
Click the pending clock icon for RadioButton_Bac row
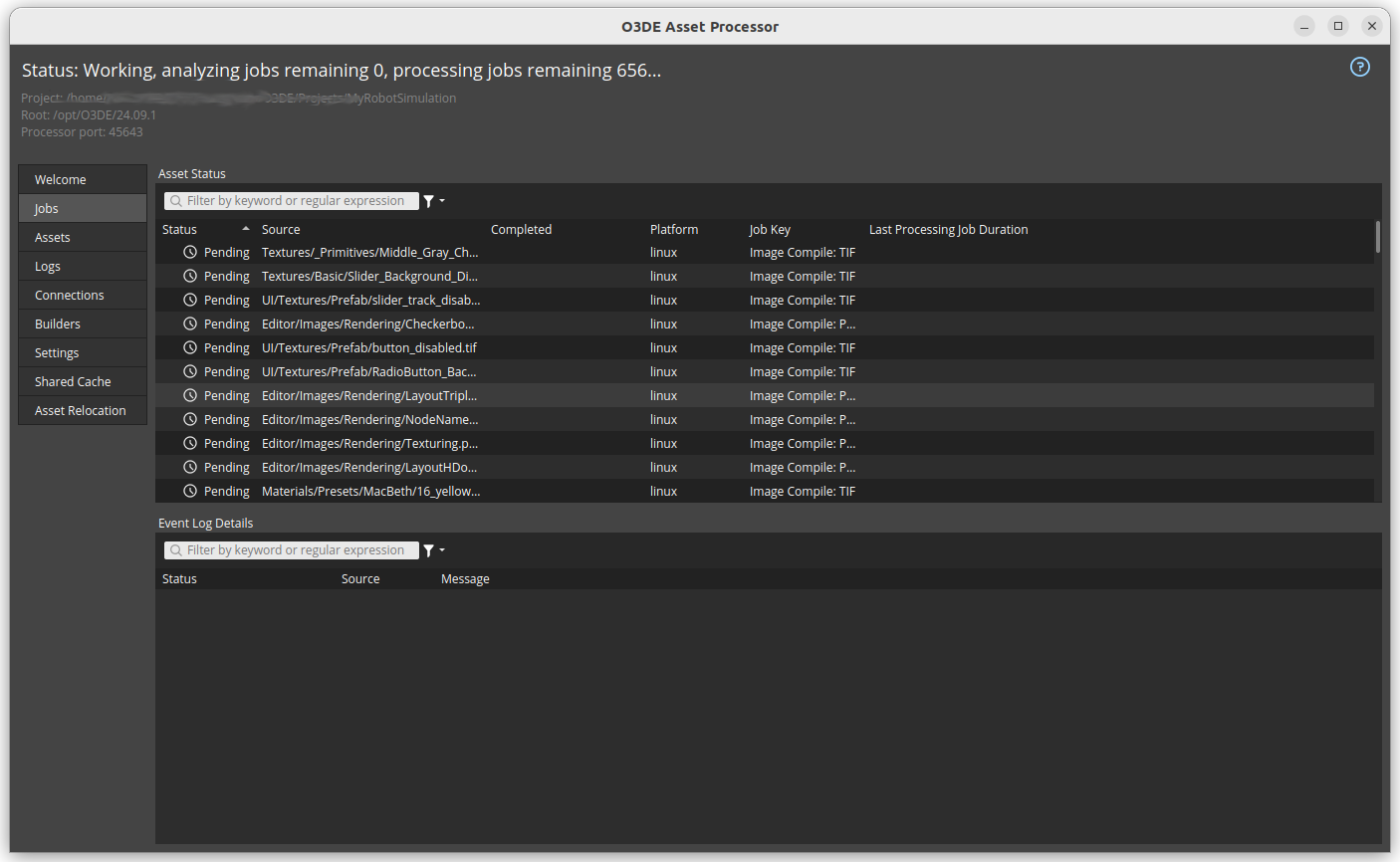[190, 372]
